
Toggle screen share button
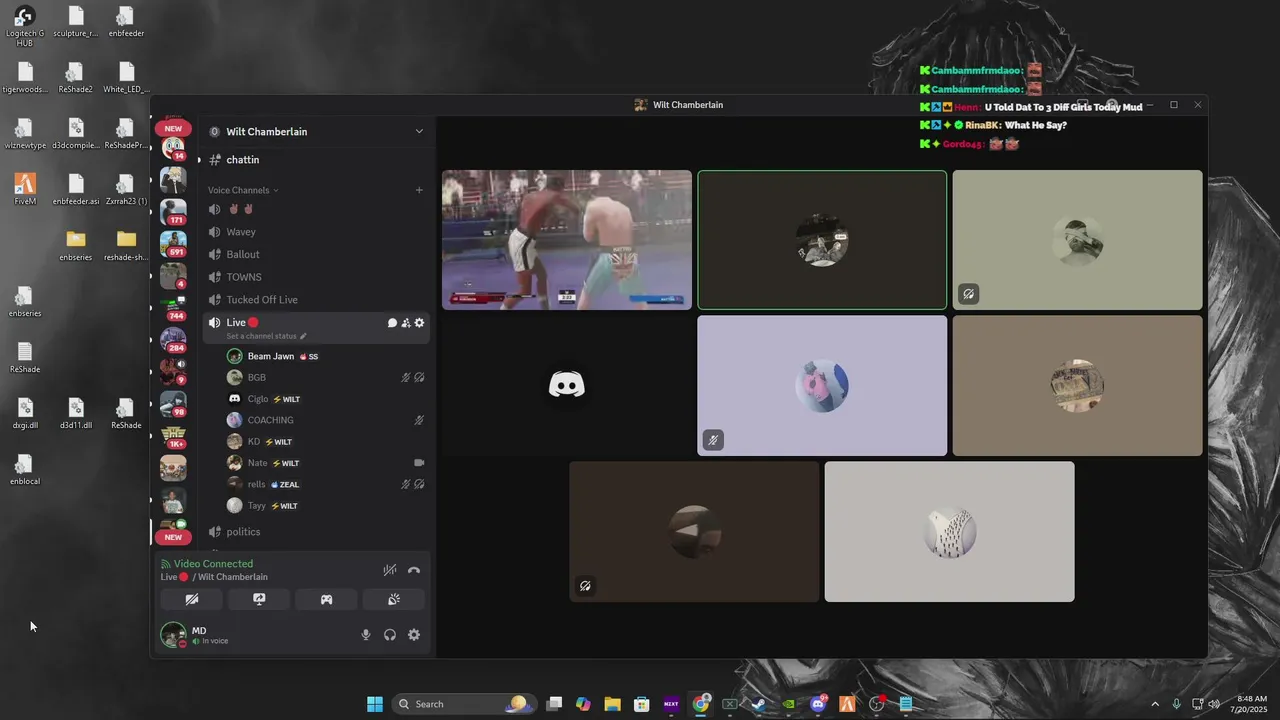(x=259, y=599)
